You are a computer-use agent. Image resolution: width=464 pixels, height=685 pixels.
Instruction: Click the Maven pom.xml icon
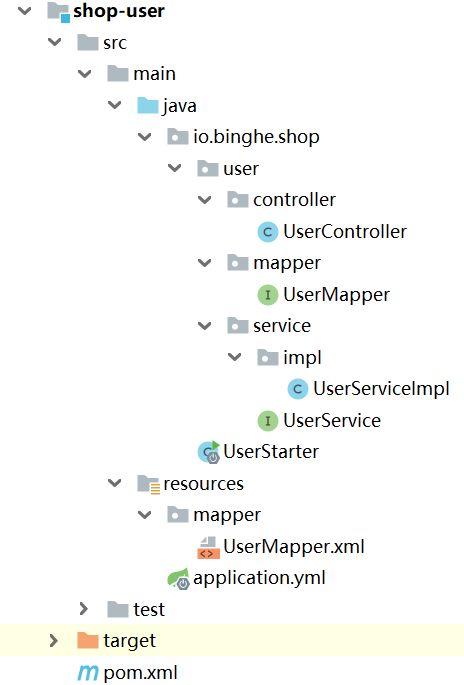(x=88, y=673)
